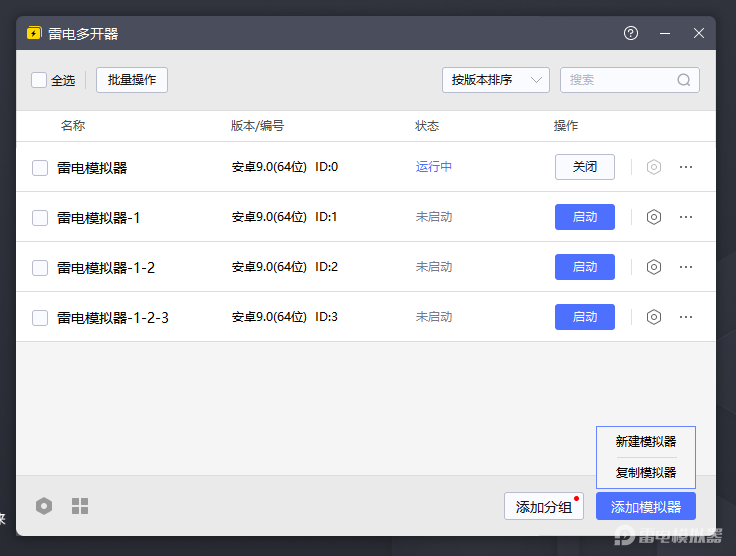Image resolution: width=736 pixels, height=556 pixels.
Task: Choose 复制模拟器 from the popup menu
Action: [646, 472]
